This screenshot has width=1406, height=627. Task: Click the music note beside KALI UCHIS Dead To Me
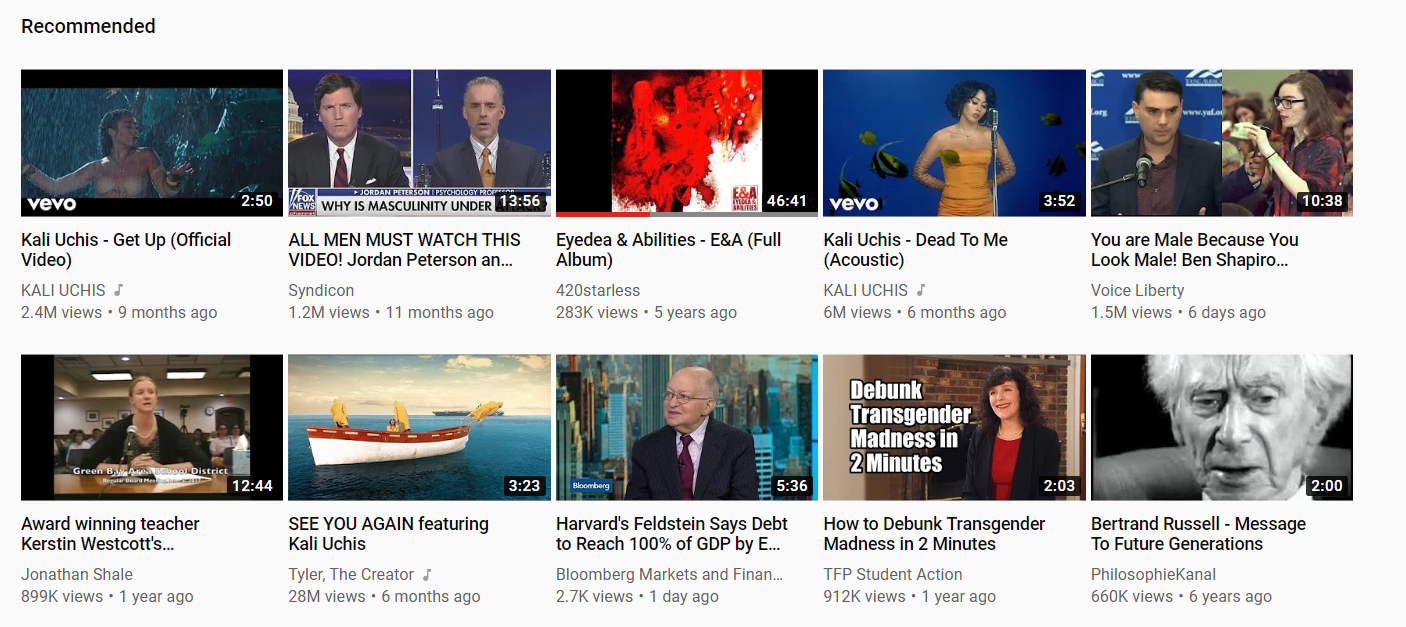point(921,290)
